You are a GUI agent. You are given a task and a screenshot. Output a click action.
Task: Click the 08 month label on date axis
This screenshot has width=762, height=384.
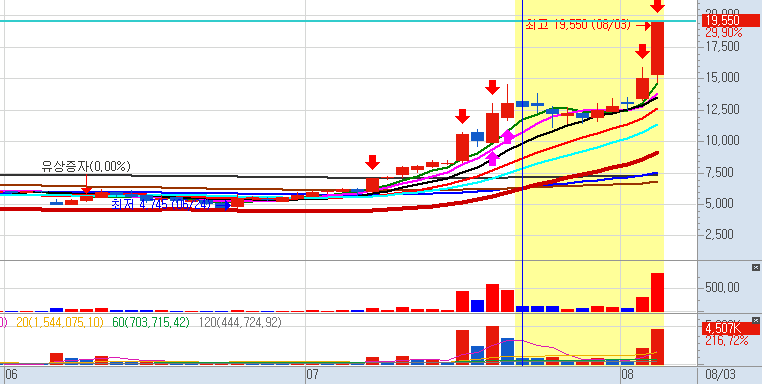pyautogui.click(x=628, y=374)
